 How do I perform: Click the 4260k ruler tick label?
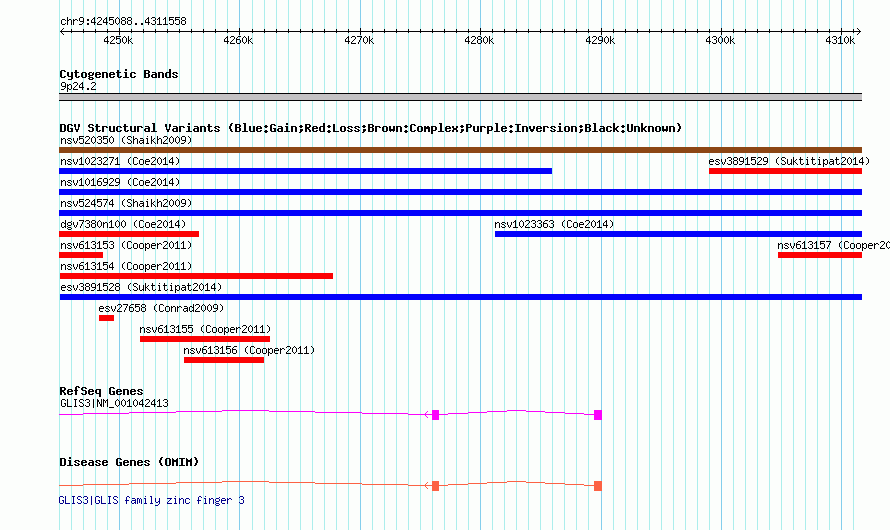coord(238,40)
